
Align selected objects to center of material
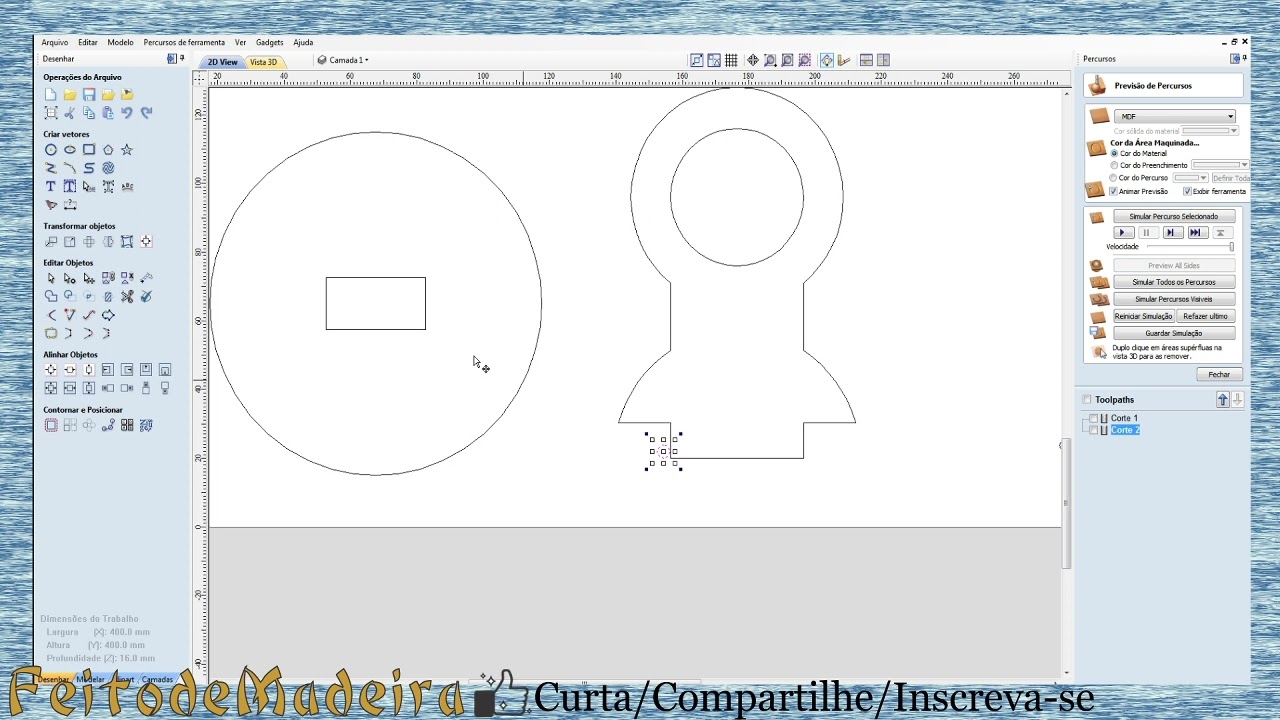(x=51, y=370)
